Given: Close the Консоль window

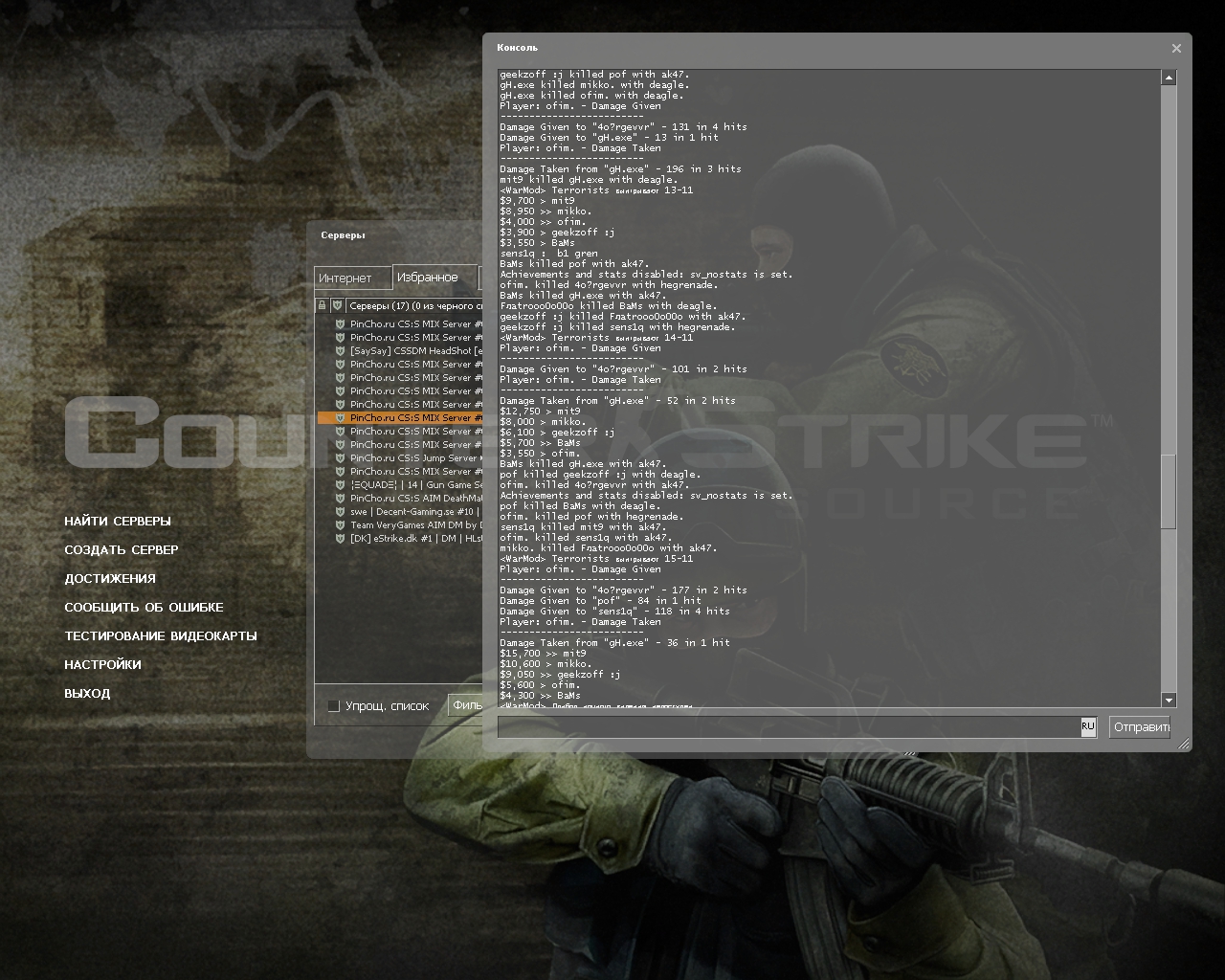Looking at the screenshot, I should (1176, 48).
